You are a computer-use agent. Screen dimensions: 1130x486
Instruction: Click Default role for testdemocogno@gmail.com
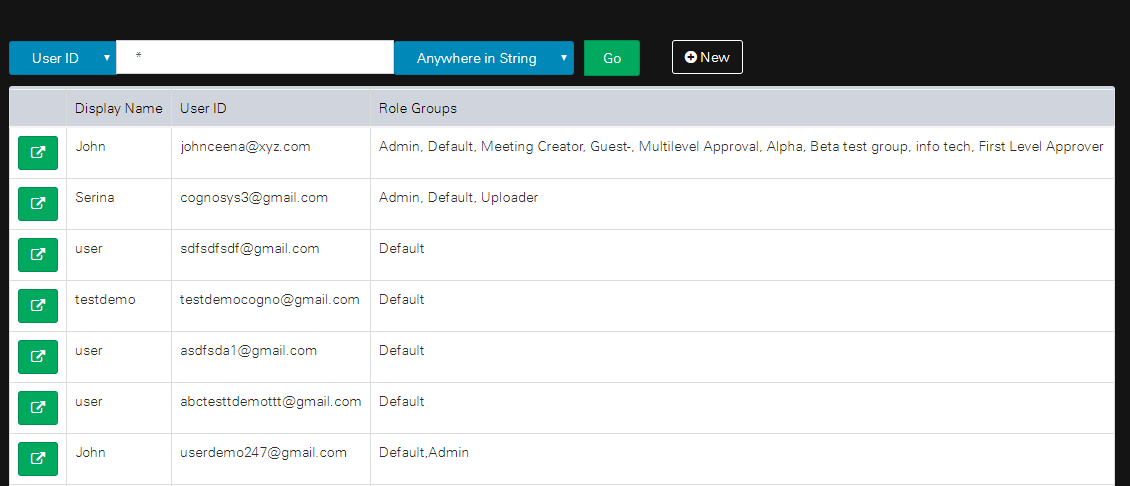401,299
